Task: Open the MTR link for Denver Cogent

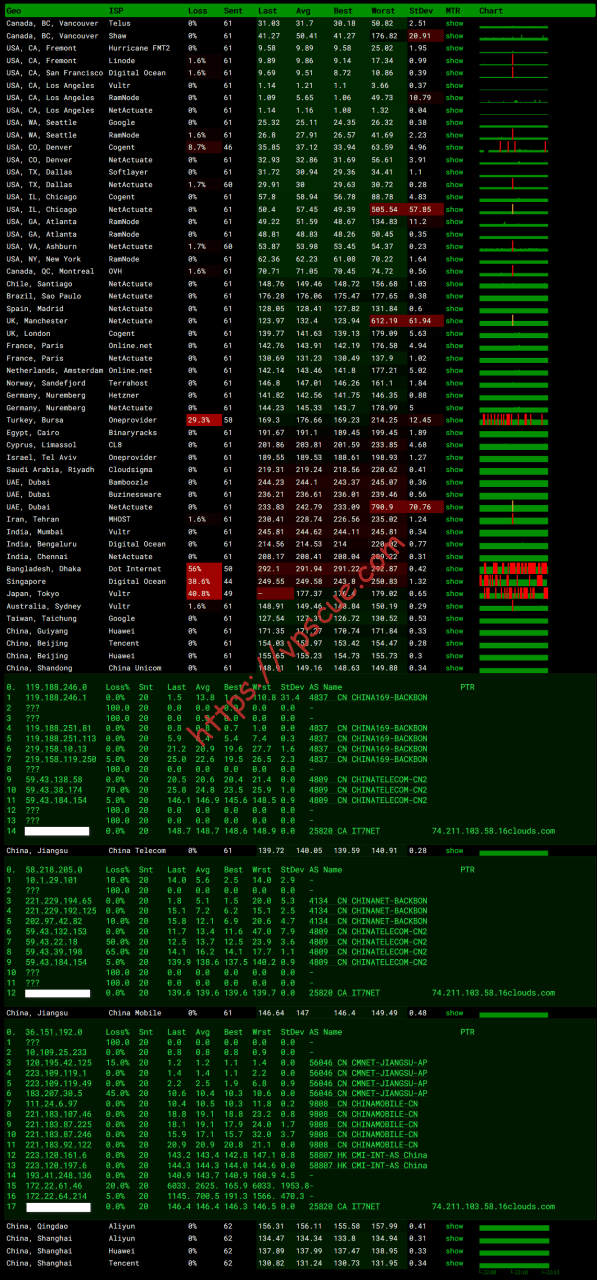Action: 454,147
